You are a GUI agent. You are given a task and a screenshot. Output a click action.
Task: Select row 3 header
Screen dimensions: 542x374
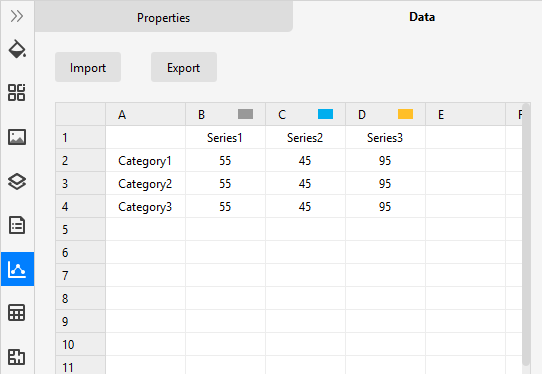pyautogui.click(x=81, y=184)
